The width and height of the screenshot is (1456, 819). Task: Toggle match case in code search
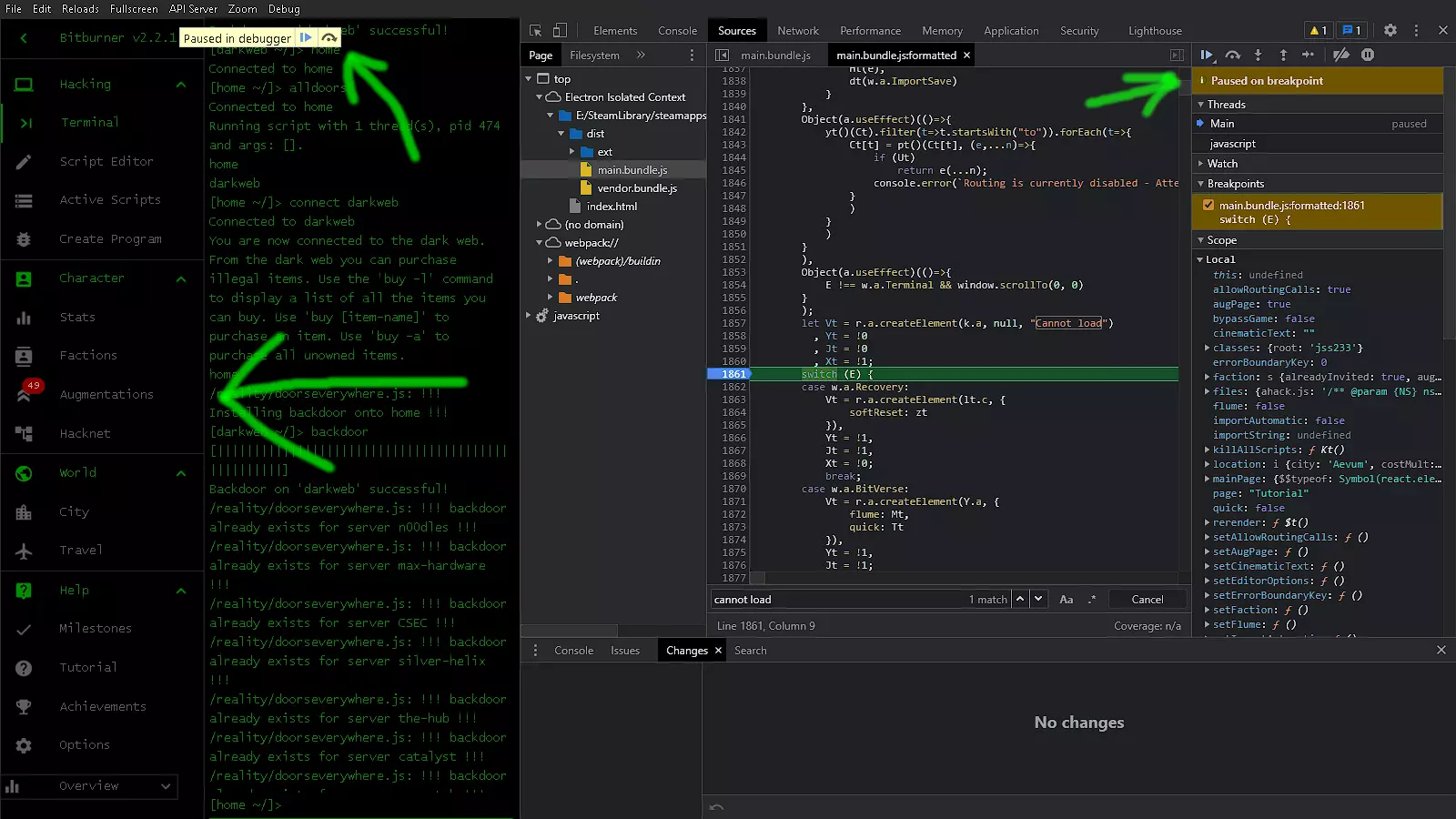point(1067,600)
